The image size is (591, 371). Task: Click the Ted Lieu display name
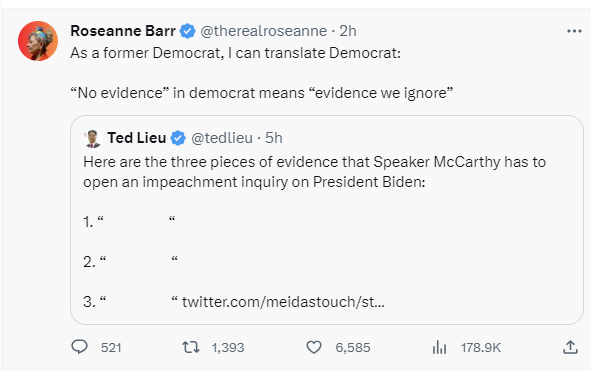[x=136, y=138]
